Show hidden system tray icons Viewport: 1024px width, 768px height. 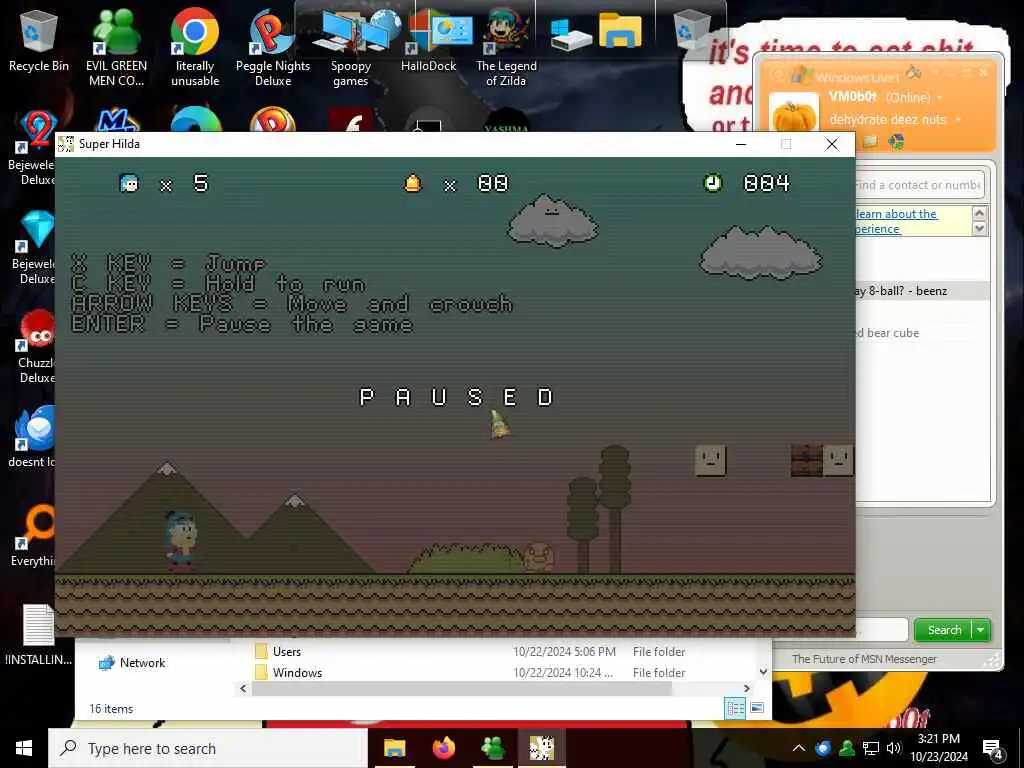tap(799, 748)
